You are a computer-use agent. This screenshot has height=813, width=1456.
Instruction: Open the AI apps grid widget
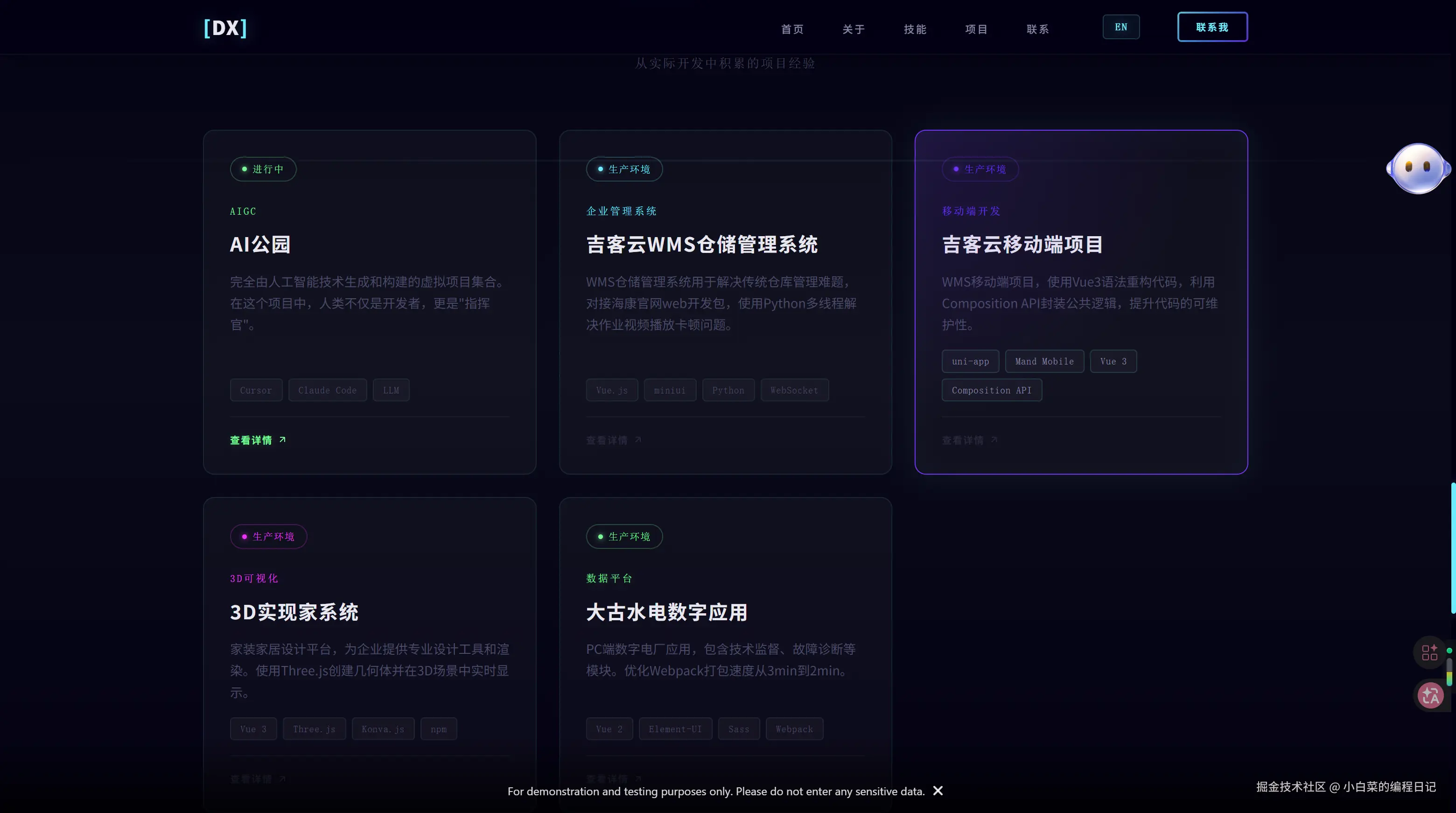click(1429, 652)
